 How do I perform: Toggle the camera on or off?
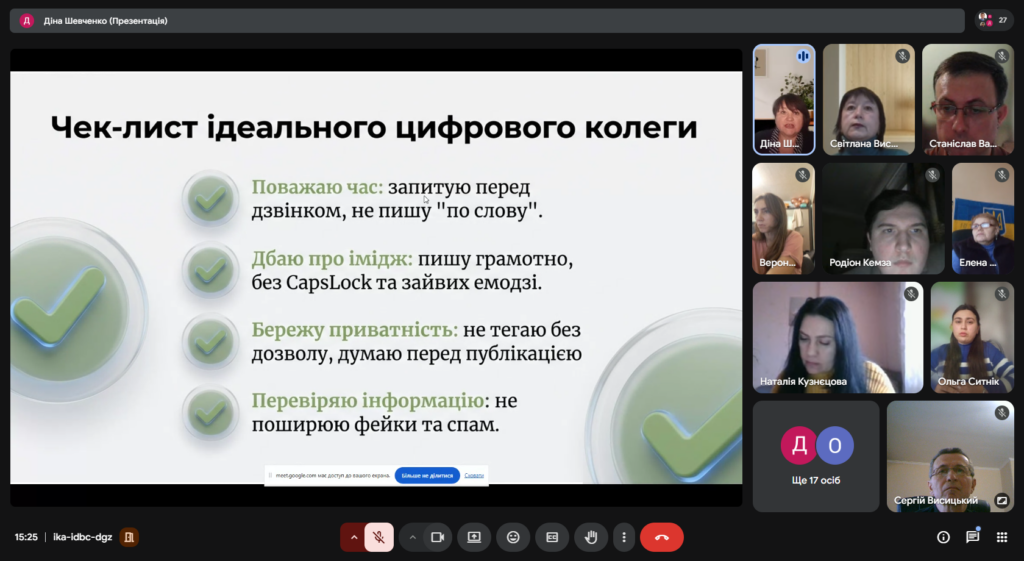[x=437, y=537]
